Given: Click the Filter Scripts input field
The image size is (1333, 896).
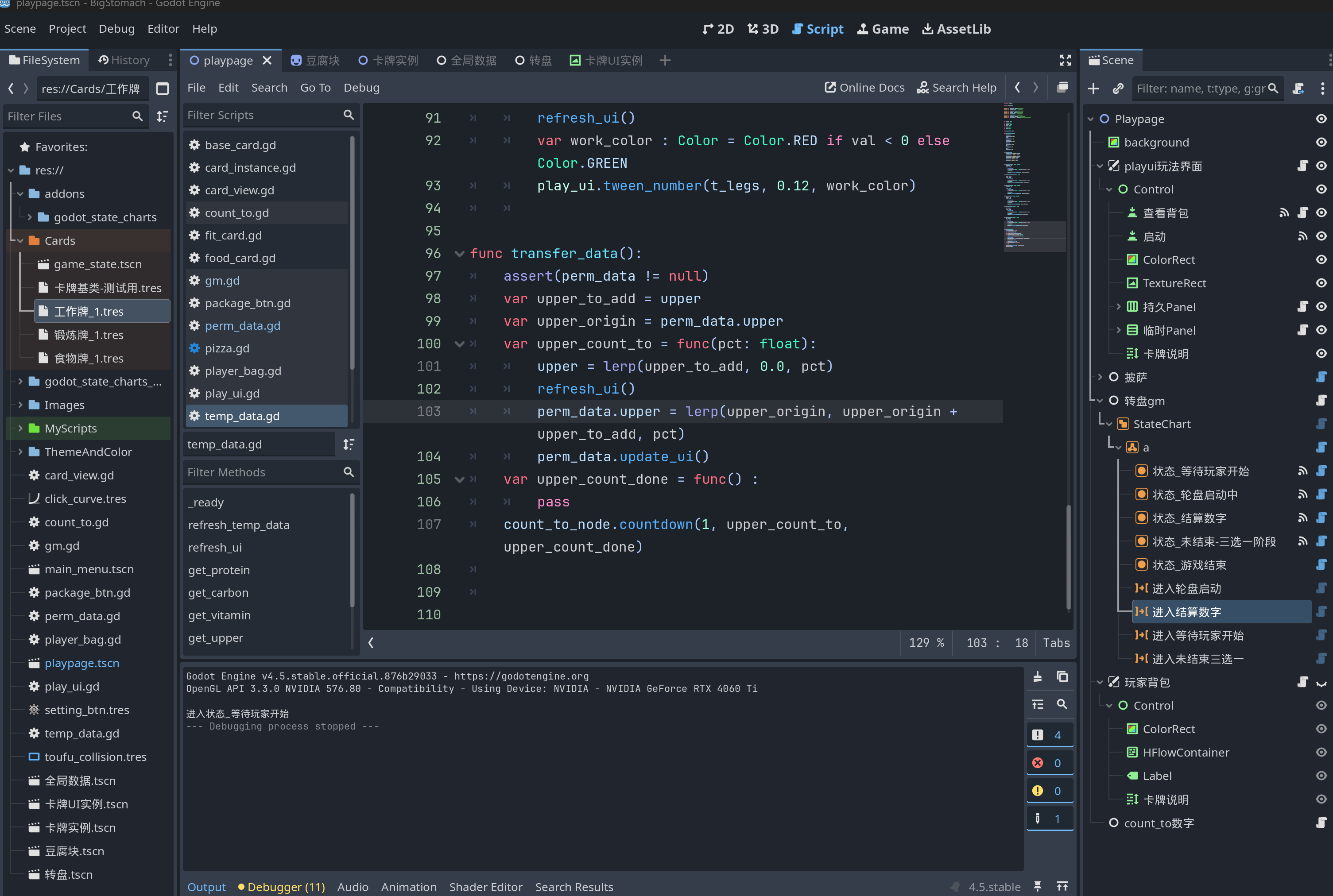Looking at the screenshot, I should [263, 115].
